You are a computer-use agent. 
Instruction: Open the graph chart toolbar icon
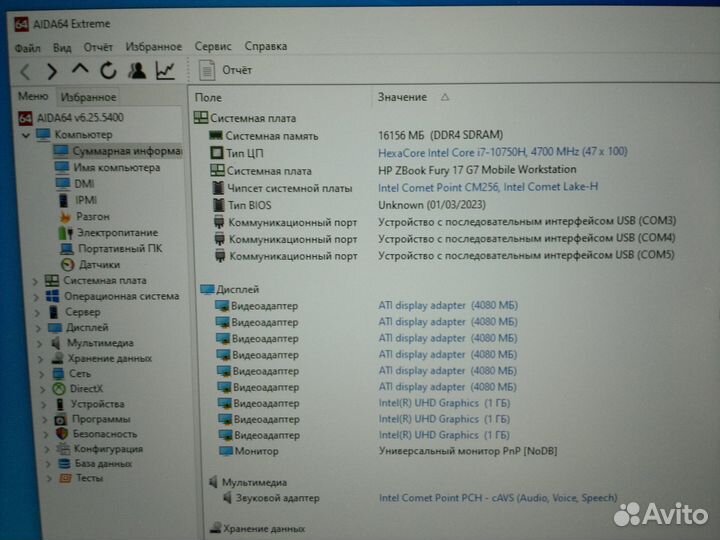(165, 70)
